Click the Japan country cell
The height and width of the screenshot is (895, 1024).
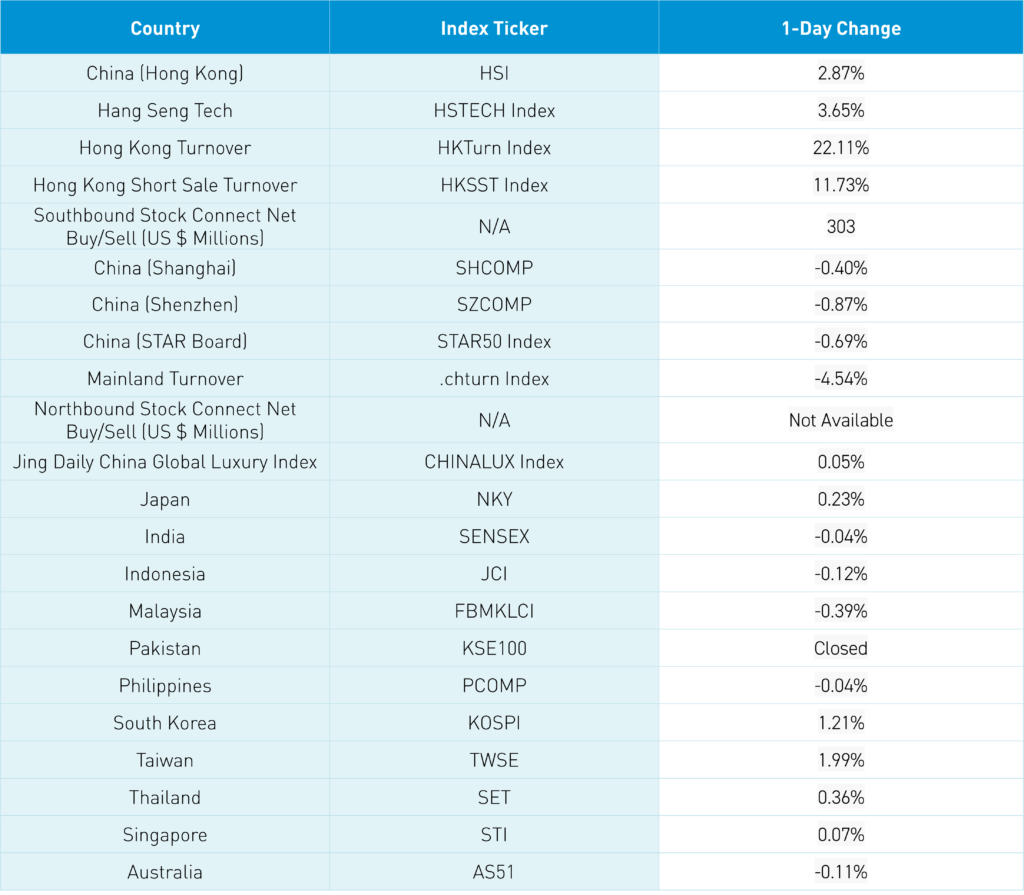point(165,499)
